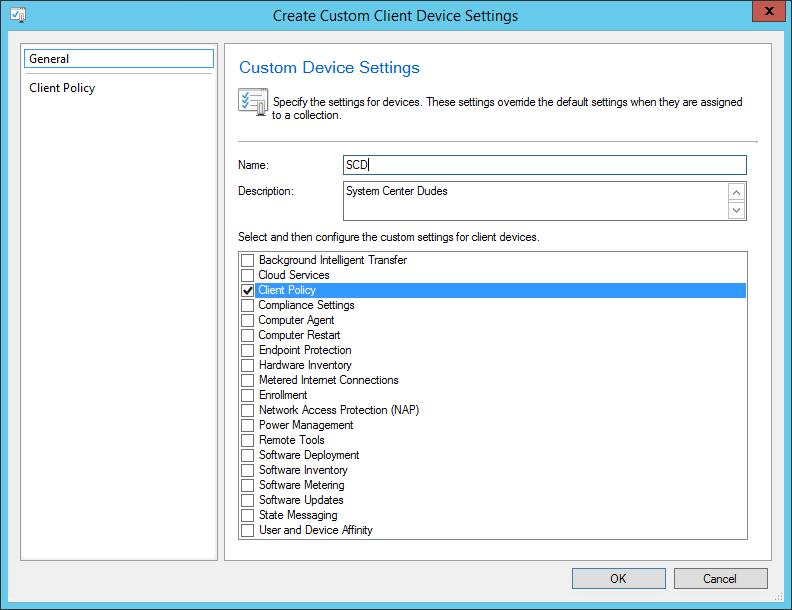The height and width of the screenshot is (610, 792).
Task: Select Background Intelligent Transfer label in list
Action: click(333, 260)
